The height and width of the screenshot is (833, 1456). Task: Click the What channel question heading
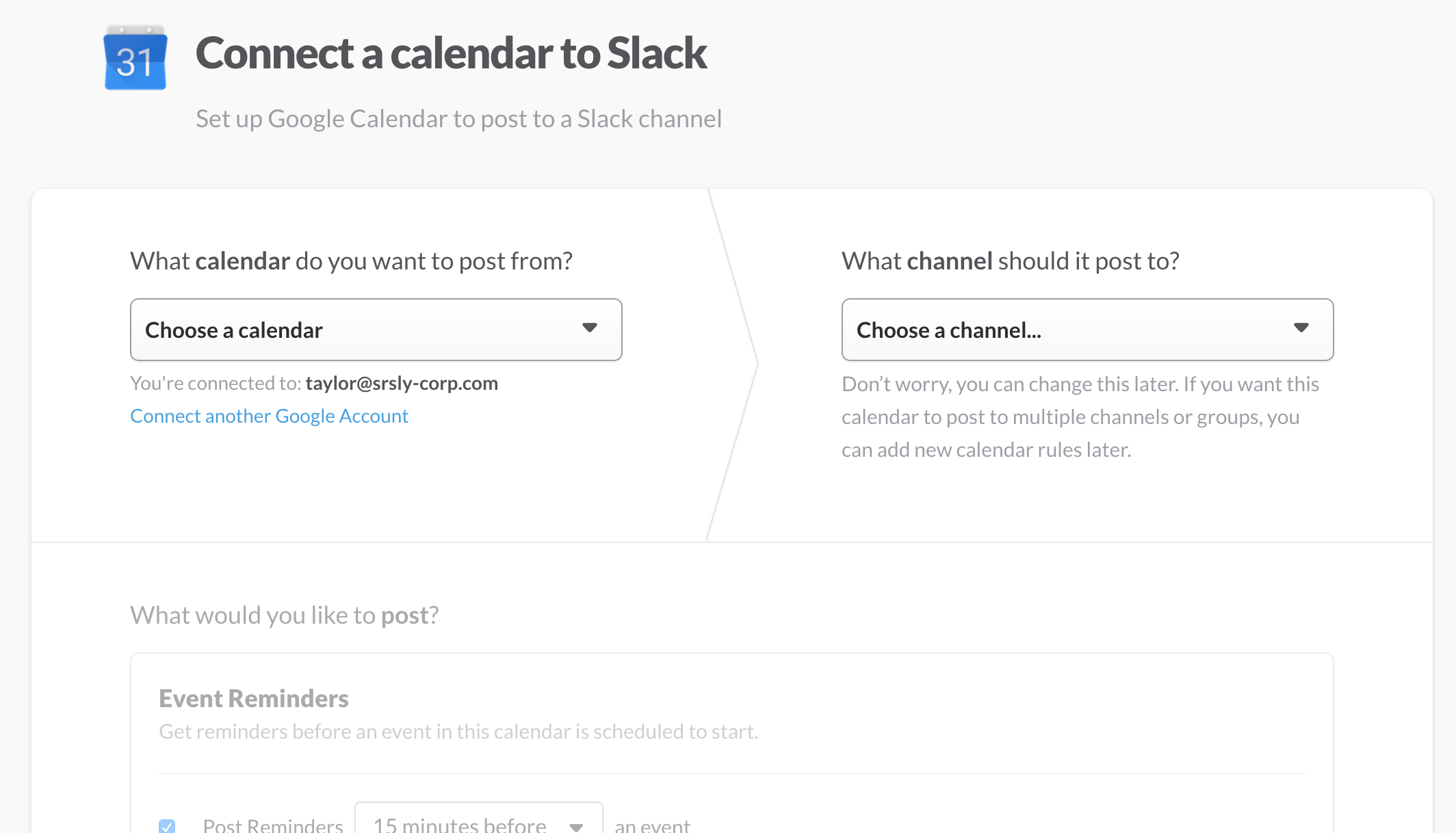[x=1011, y=261]
